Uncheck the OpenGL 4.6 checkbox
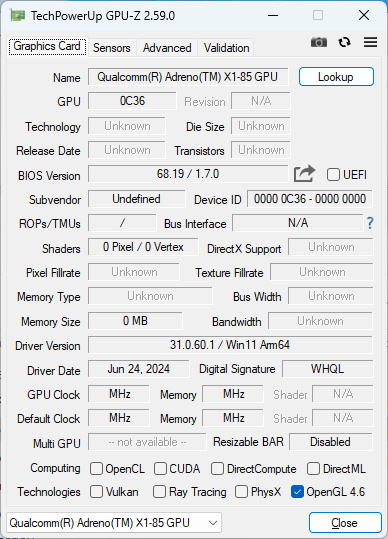Screen dimensions: 388x539 pos(297,492)
